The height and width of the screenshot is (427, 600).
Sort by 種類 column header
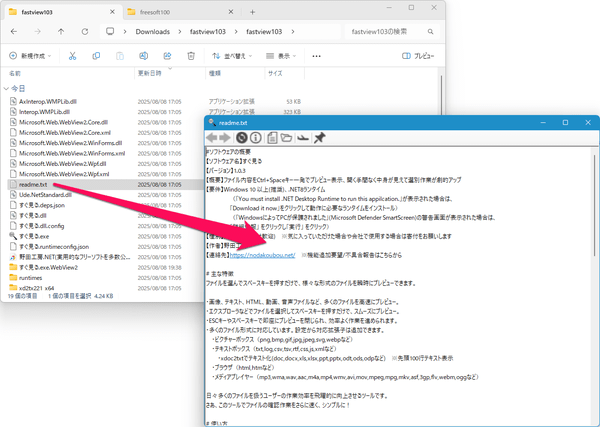(215, 73)
